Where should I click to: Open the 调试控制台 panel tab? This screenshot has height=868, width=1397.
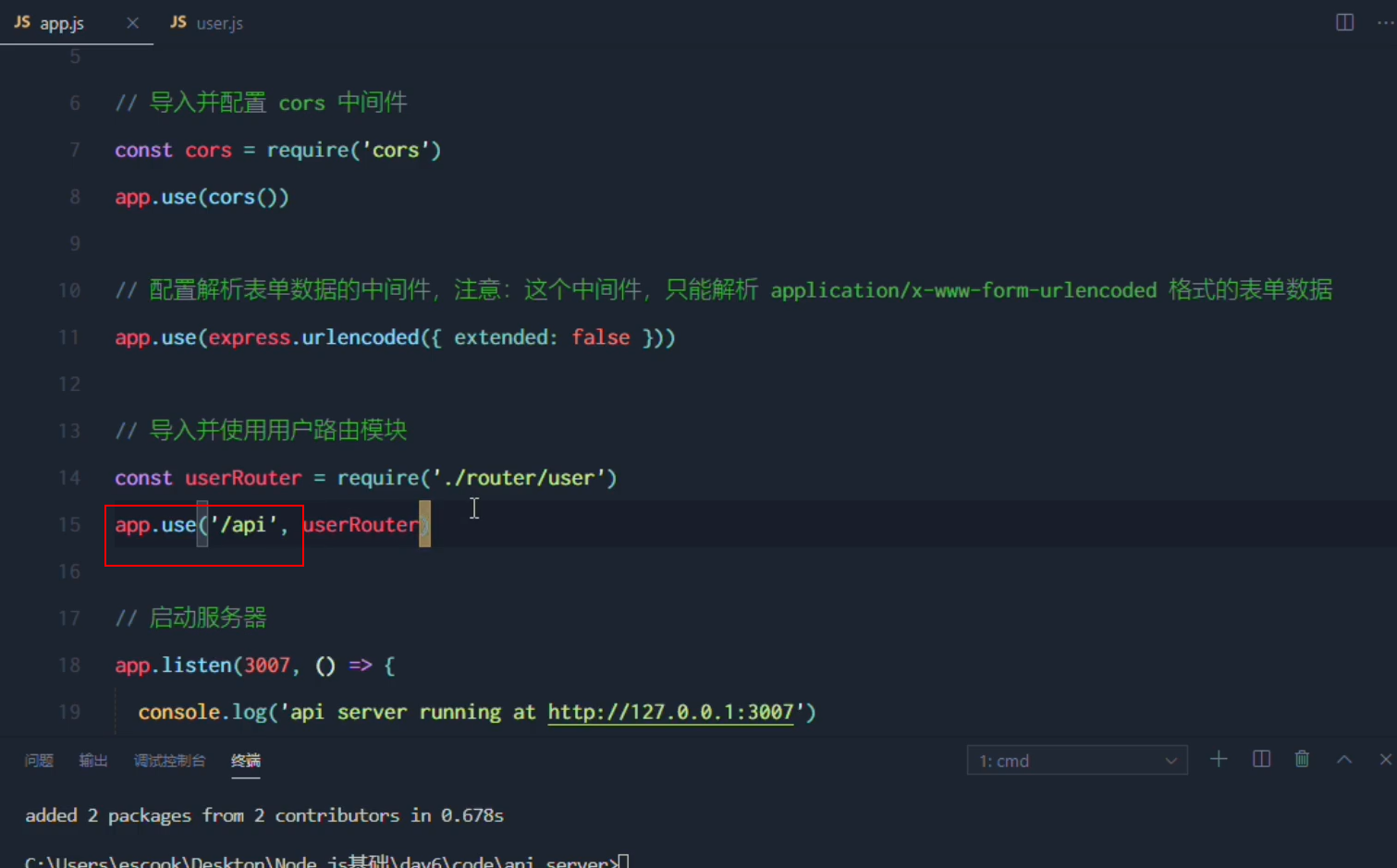point(169,761)
